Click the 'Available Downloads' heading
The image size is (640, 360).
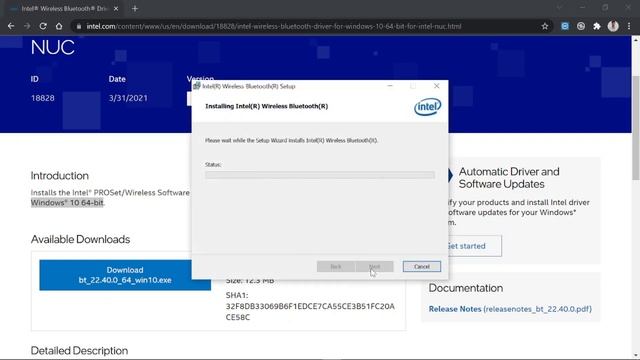click(80, 239)
